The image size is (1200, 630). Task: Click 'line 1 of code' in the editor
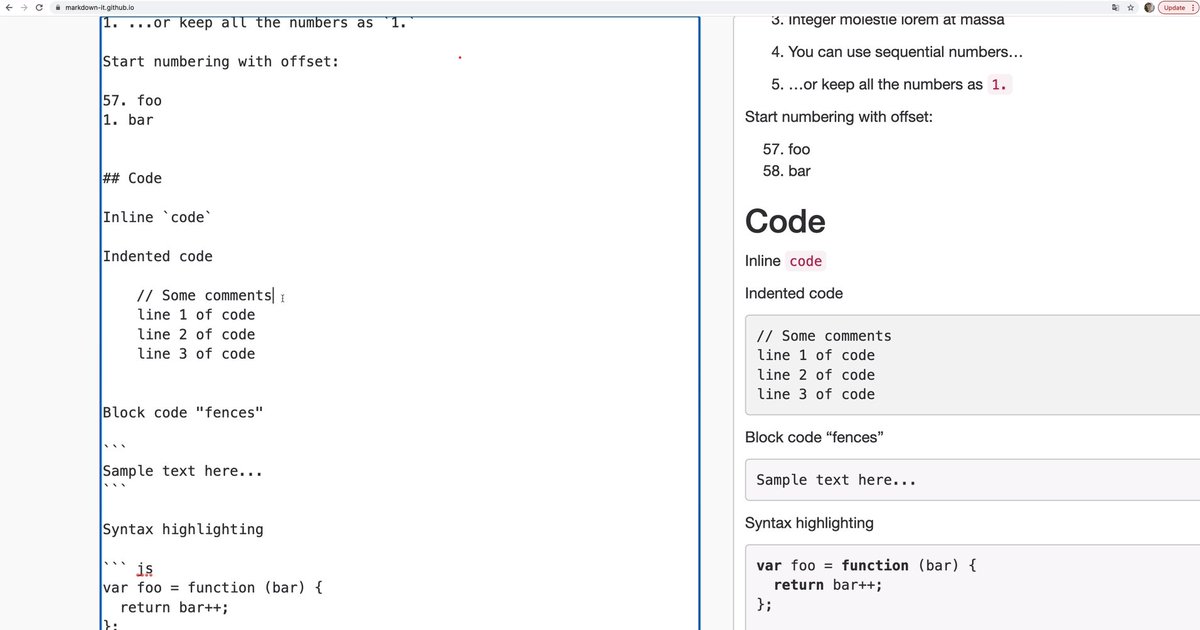point(196,315)
